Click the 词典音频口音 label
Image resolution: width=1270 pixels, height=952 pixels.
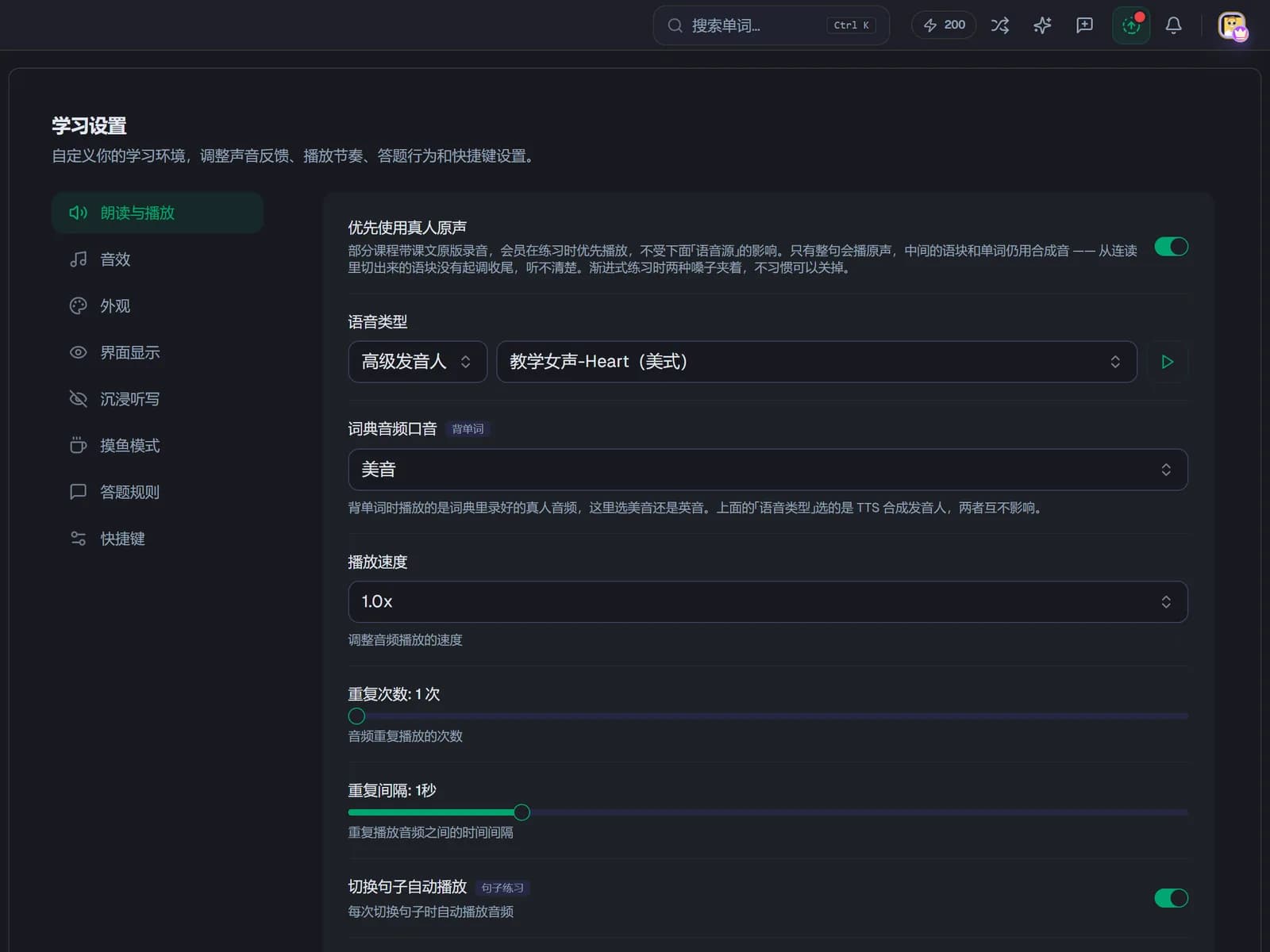coord(392,429)
